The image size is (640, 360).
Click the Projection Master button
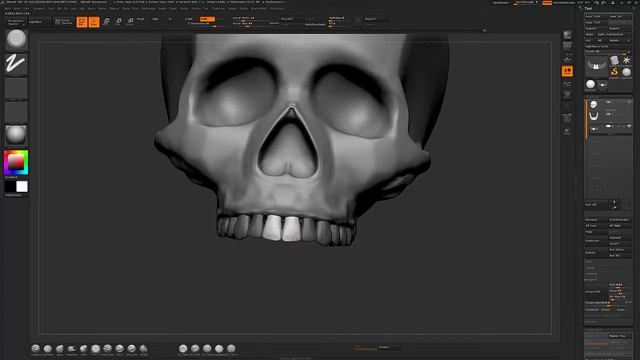[16, 22]
